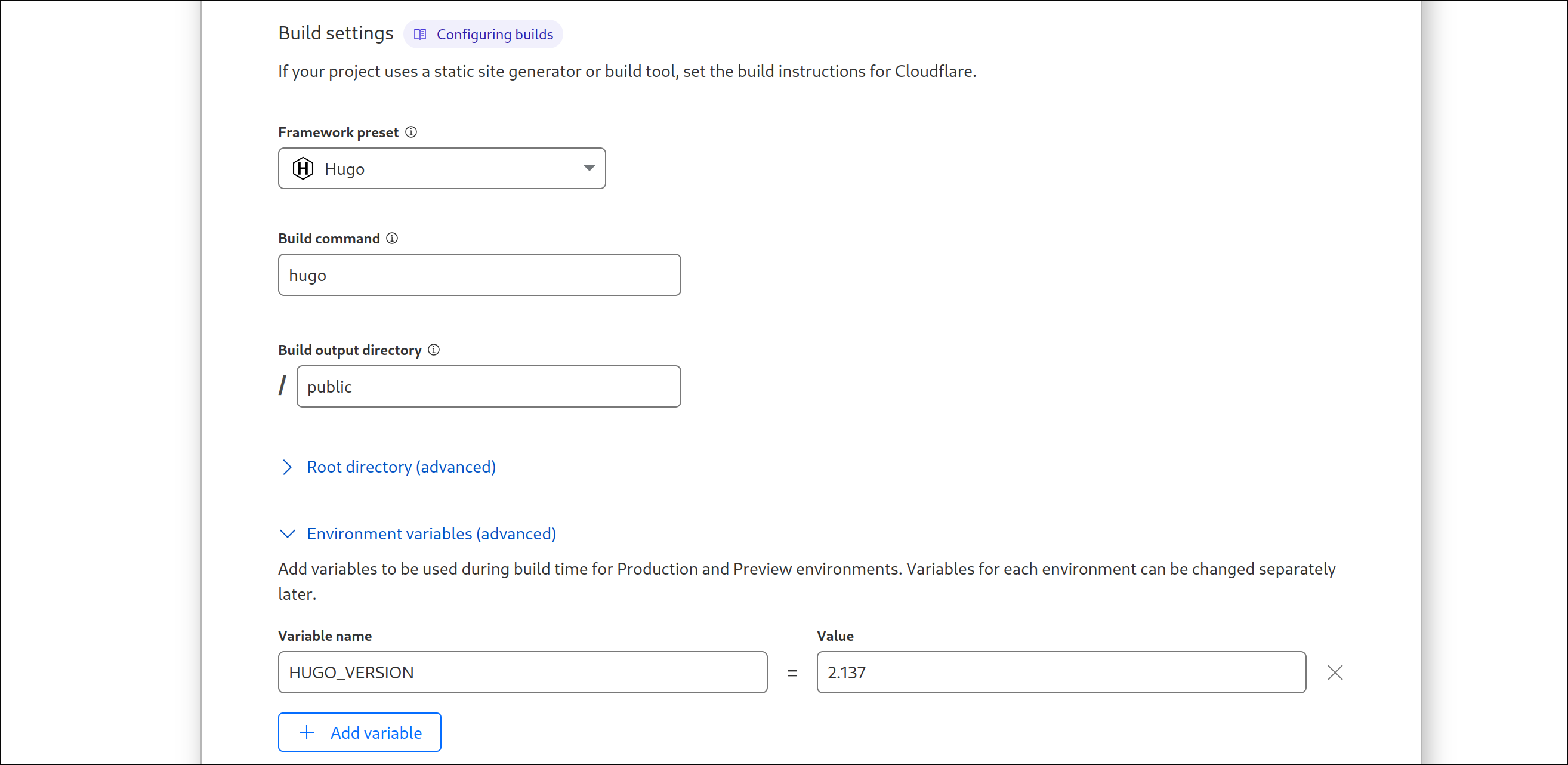Open the Framework preset dropdown showing Hugo
This screenshot has height=765, width=1568.
click(x=442, y=169)
